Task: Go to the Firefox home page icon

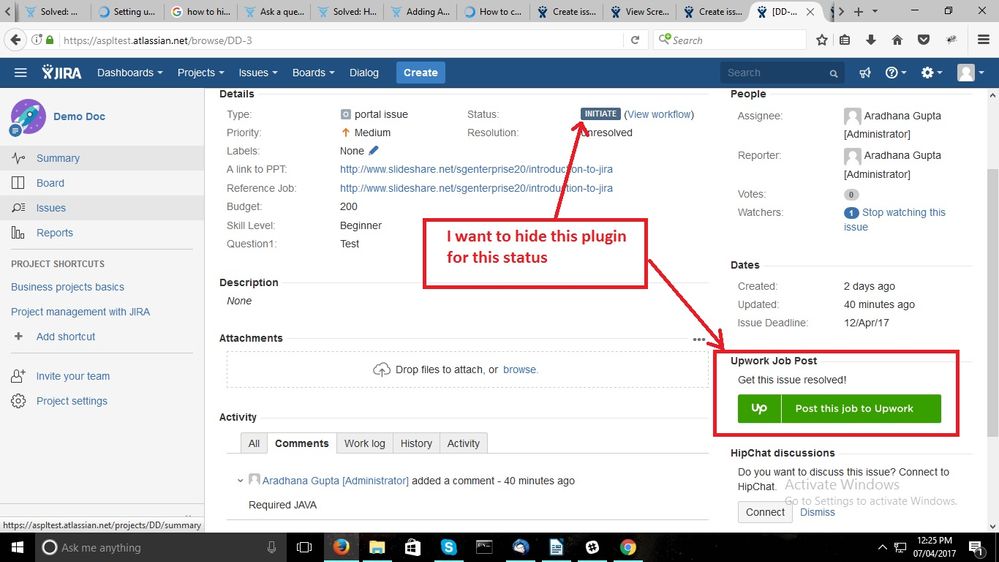Action: point(897,40)
